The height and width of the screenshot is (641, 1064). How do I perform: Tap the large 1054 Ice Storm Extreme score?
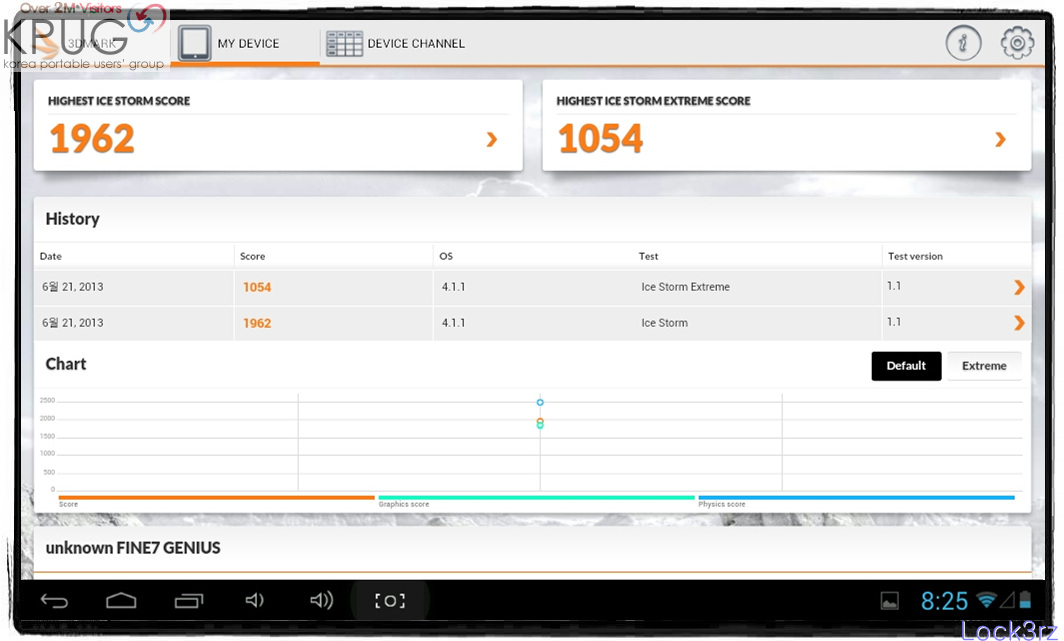pos(601,138)
